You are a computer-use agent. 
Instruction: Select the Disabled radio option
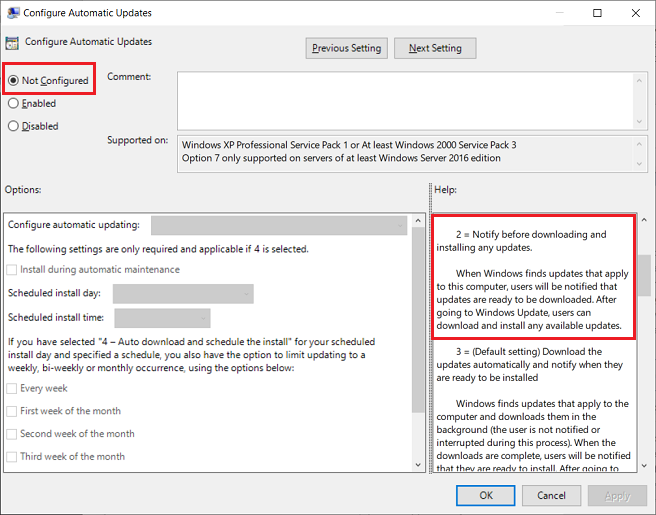pos(14,126)
